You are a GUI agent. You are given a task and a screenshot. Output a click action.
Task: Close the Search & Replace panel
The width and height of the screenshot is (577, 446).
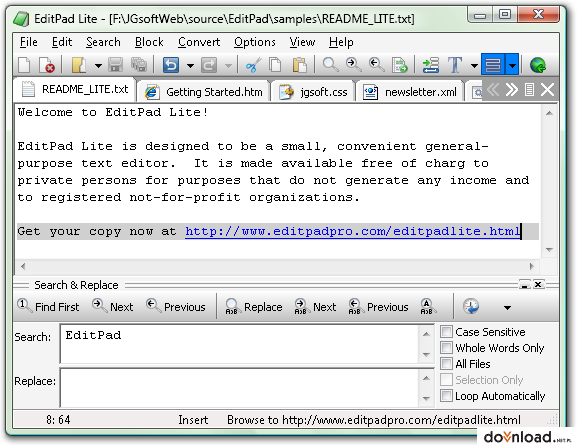538,284
